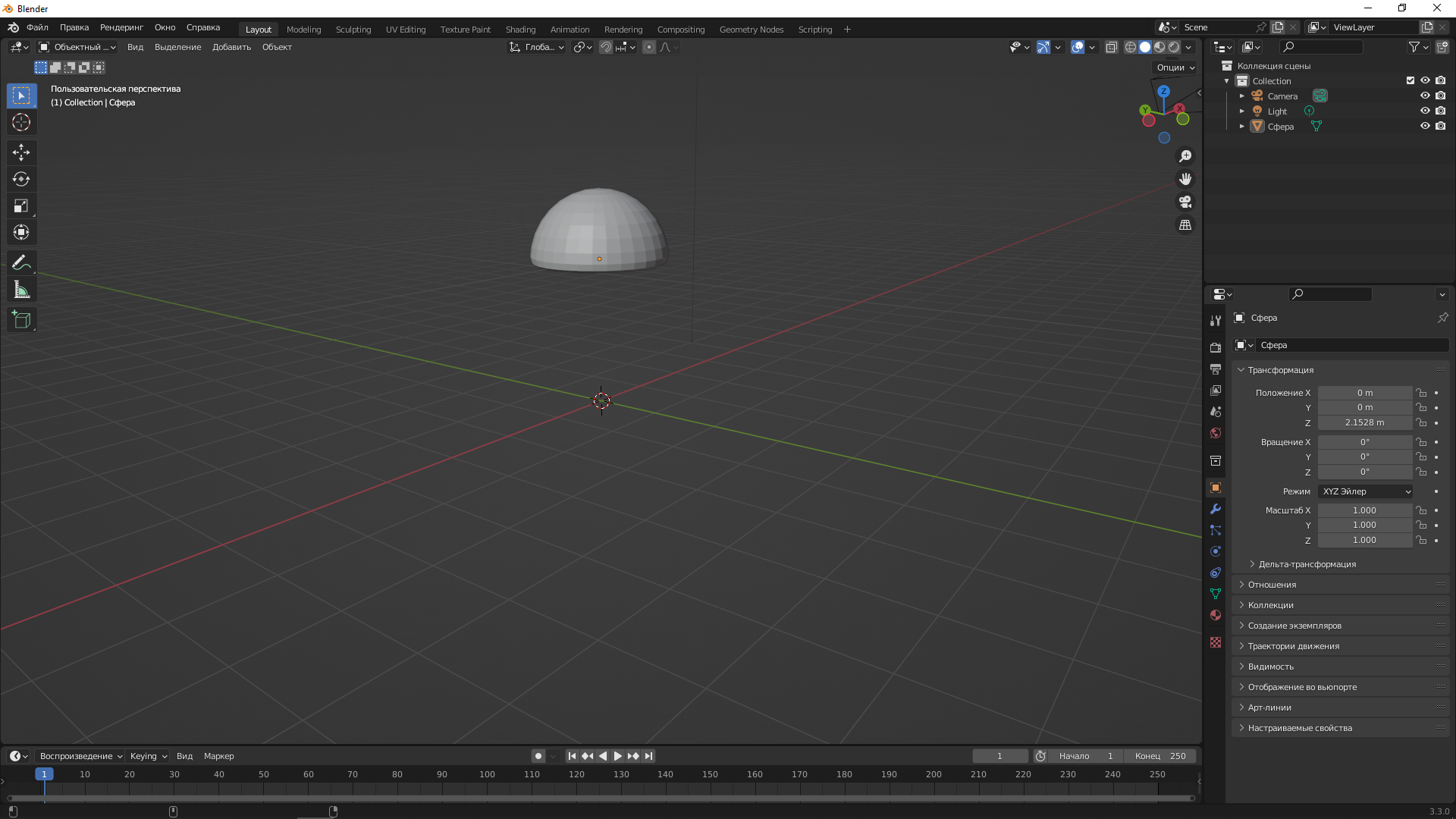Open the Particles properties tab

pos(1216,530)
